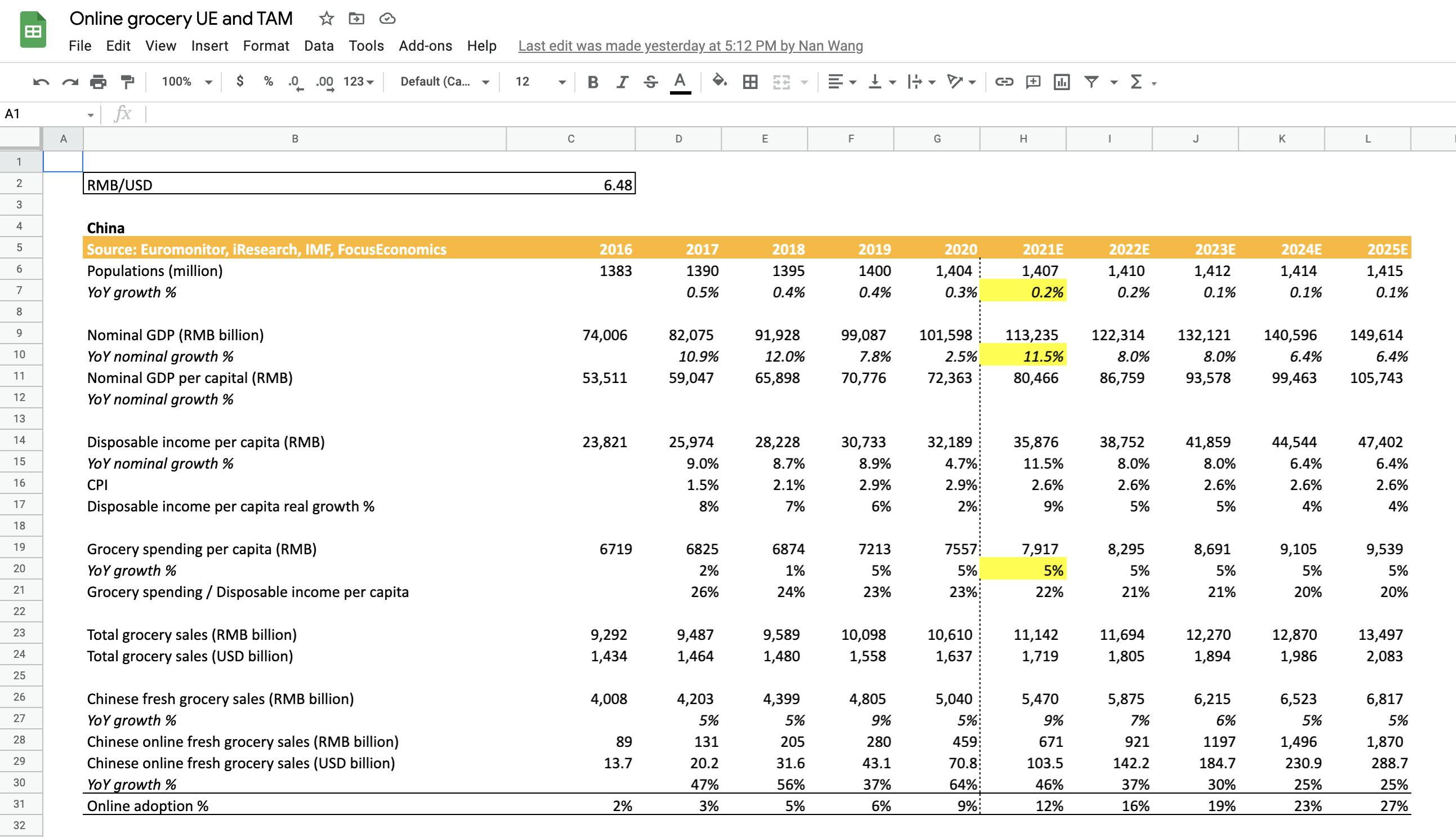1456x837 pixels.
Task: Click the cloud save status icon
Action: point(387,19)
